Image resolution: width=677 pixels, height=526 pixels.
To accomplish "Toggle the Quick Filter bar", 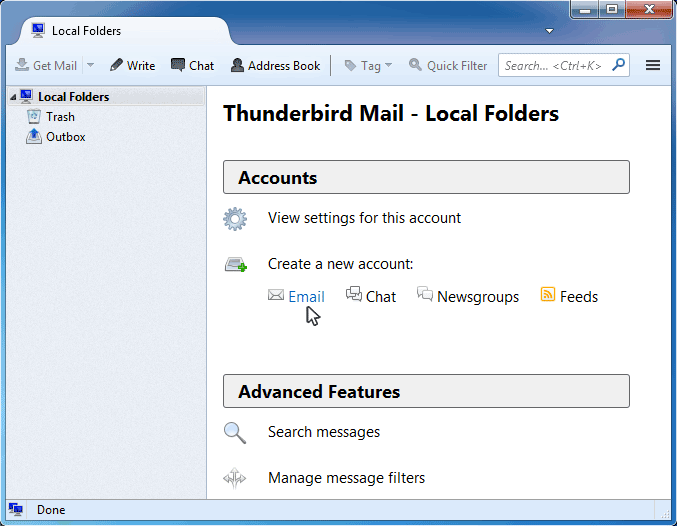I will tap(448, 66).
